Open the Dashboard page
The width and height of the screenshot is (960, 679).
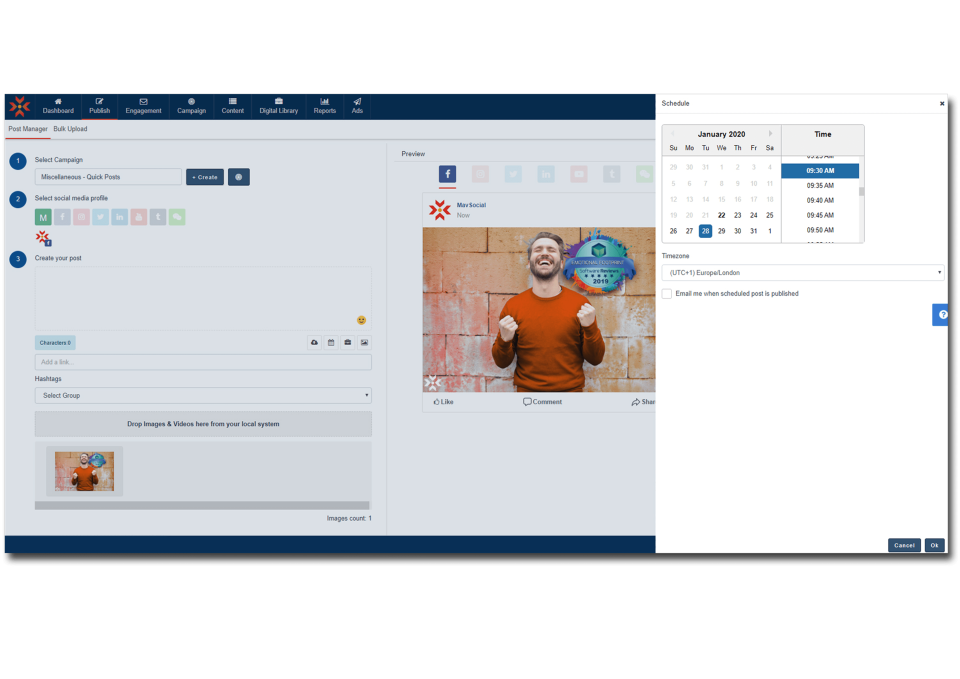[58, 107]
